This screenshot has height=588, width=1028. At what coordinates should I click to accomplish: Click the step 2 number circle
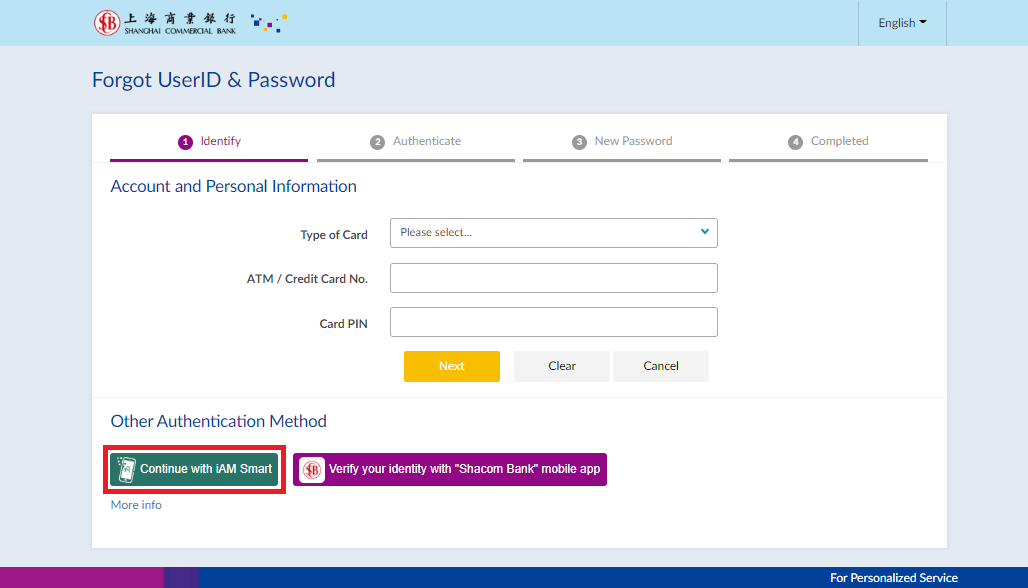(x=377, y=142)
